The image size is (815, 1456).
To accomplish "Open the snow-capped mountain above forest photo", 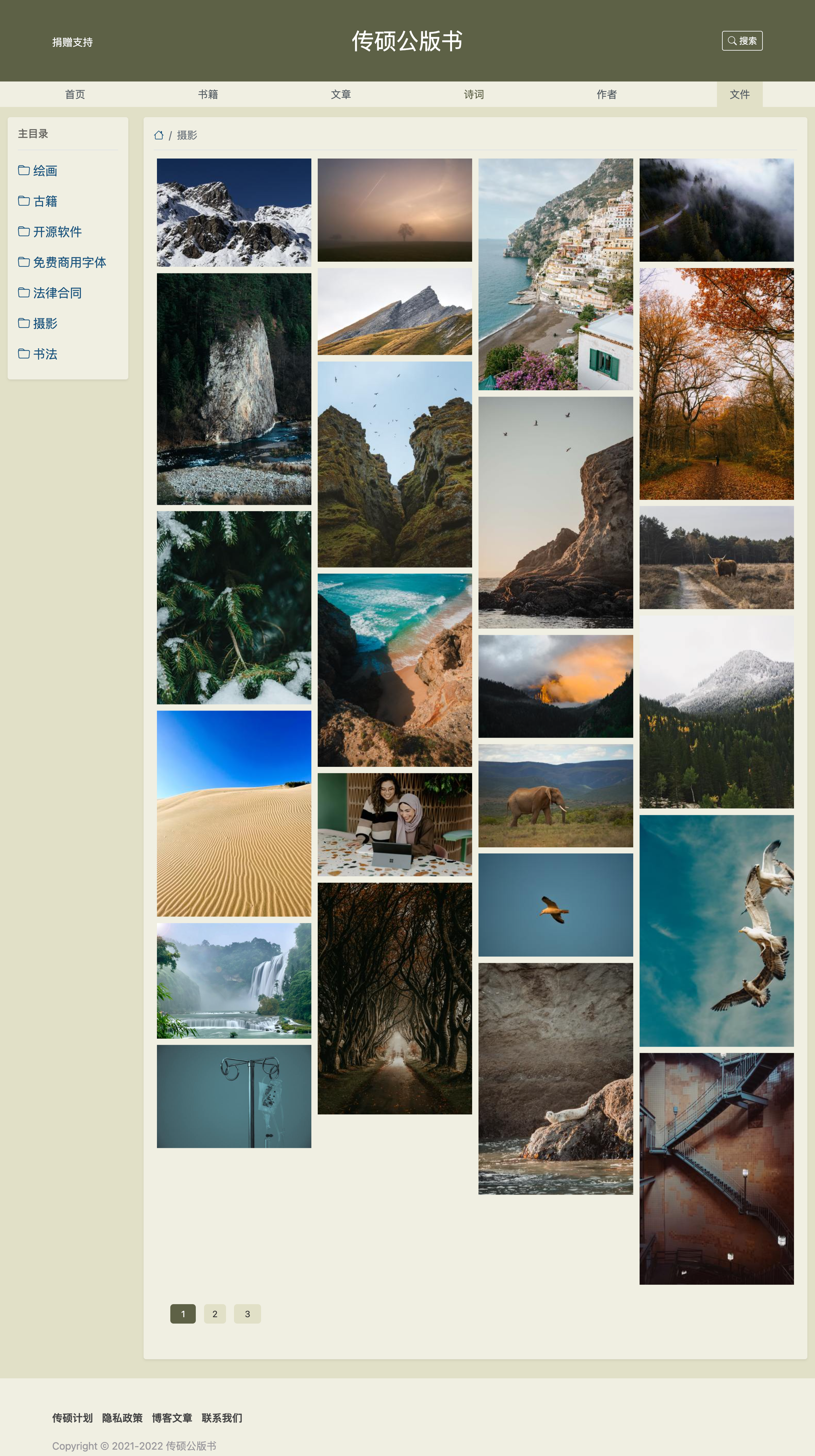I will pyautogui.click(x=717, y=712).
